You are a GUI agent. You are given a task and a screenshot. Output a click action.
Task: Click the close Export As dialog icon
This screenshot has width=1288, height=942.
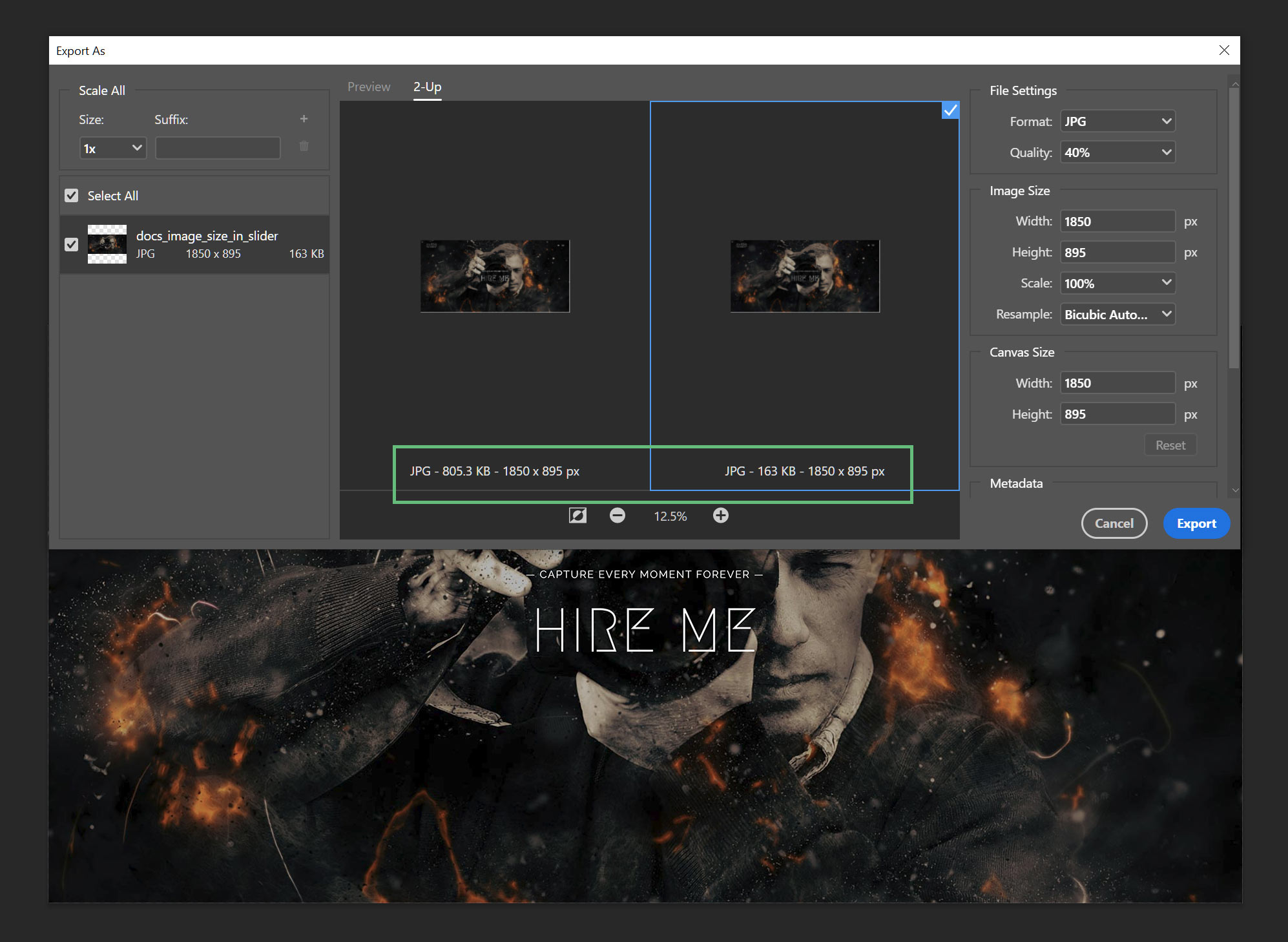click(x=1224, y=50)
